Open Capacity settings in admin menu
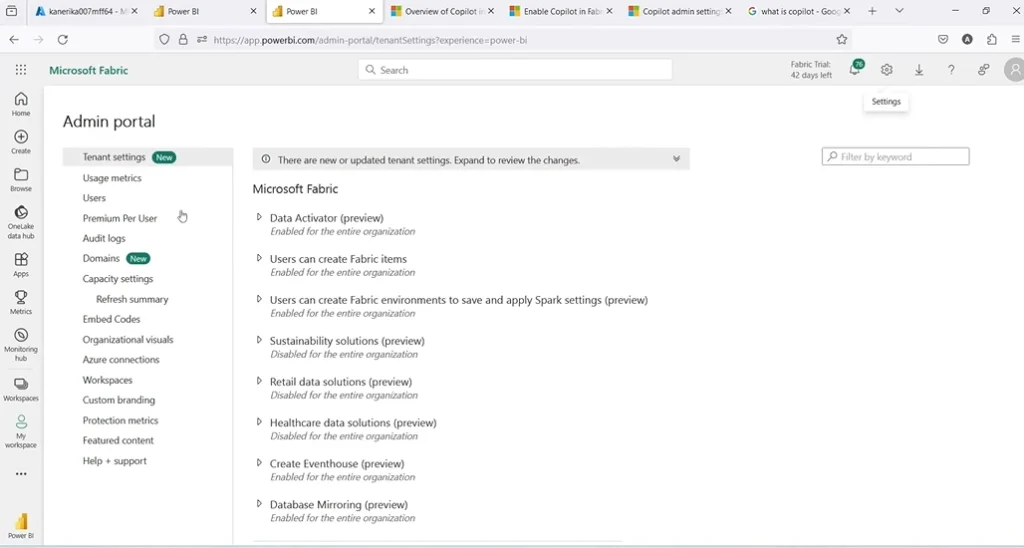Image resolution: width=1024 pixels, height=548 pixels. (118, 279)
